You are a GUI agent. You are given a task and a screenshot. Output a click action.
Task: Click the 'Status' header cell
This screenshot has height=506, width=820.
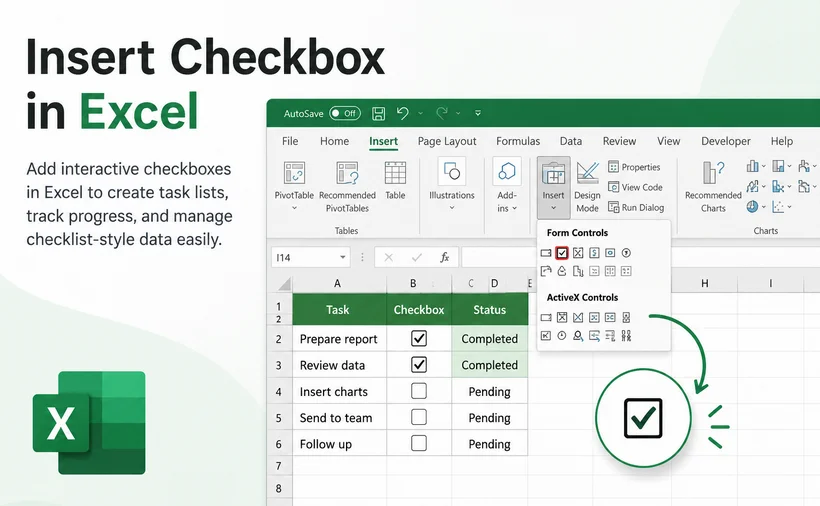click(x=489, y=309)
